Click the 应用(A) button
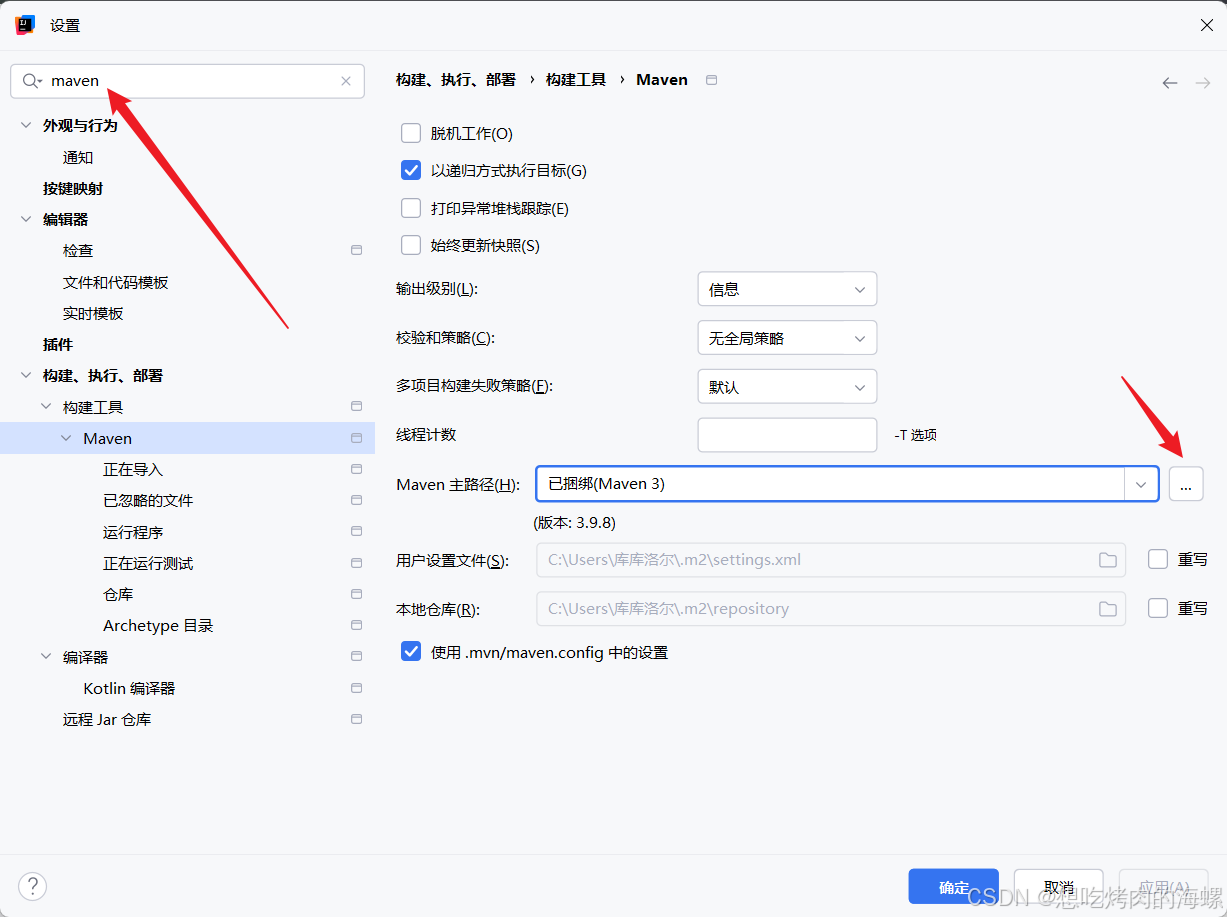 [1164, 887]
